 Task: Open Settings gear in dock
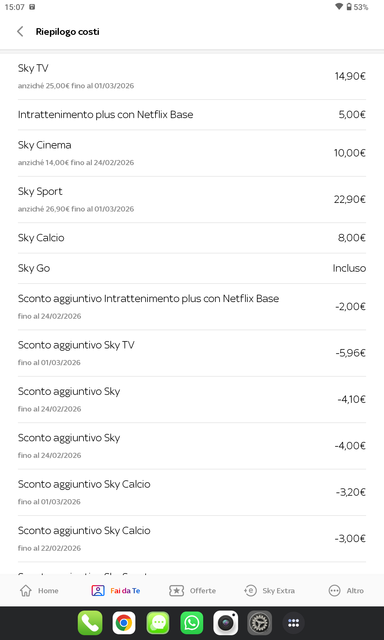(x=260, y=623)
